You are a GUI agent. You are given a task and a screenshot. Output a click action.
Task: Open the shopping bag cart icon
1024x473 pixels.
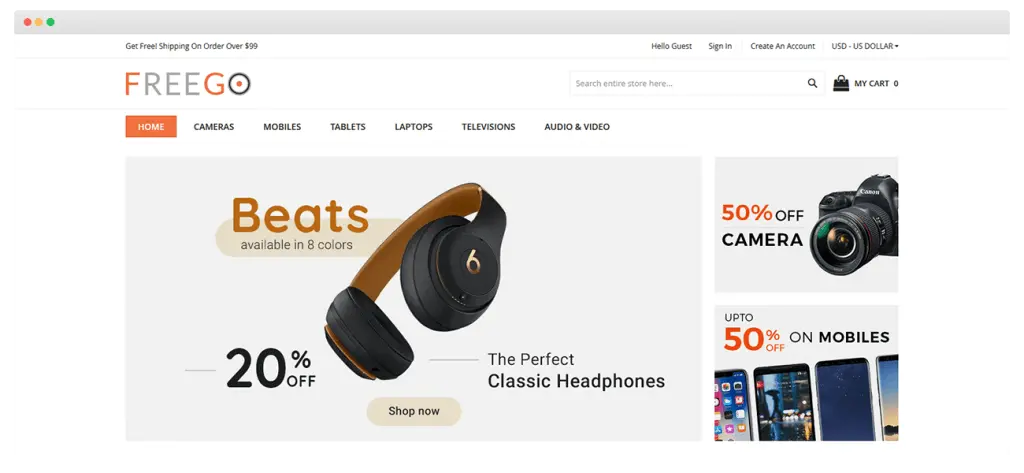tap(840, 83)
